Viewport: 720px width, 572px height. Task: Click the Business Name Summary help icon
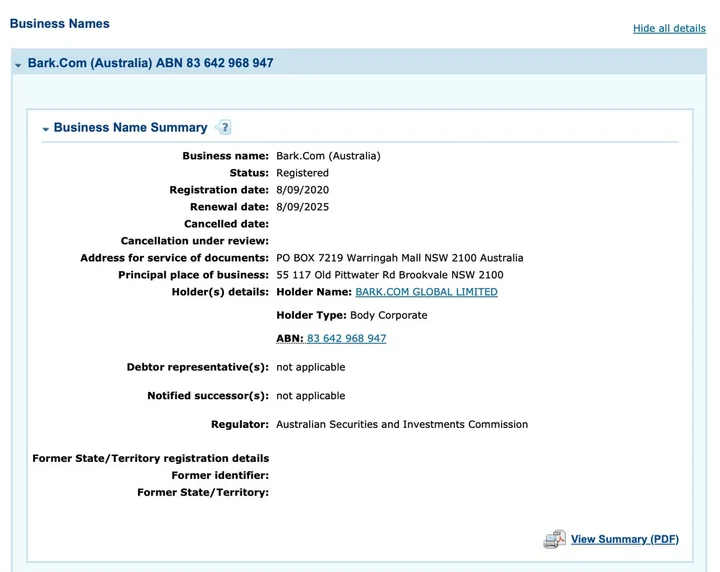(224, 127)
